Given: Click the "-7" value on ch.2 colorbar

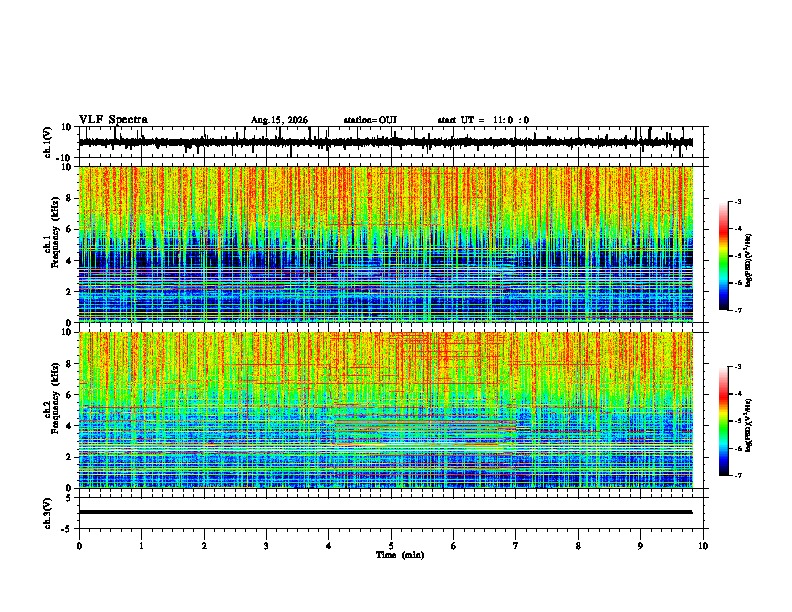Looking at the screenshot, I should (737, 475).
